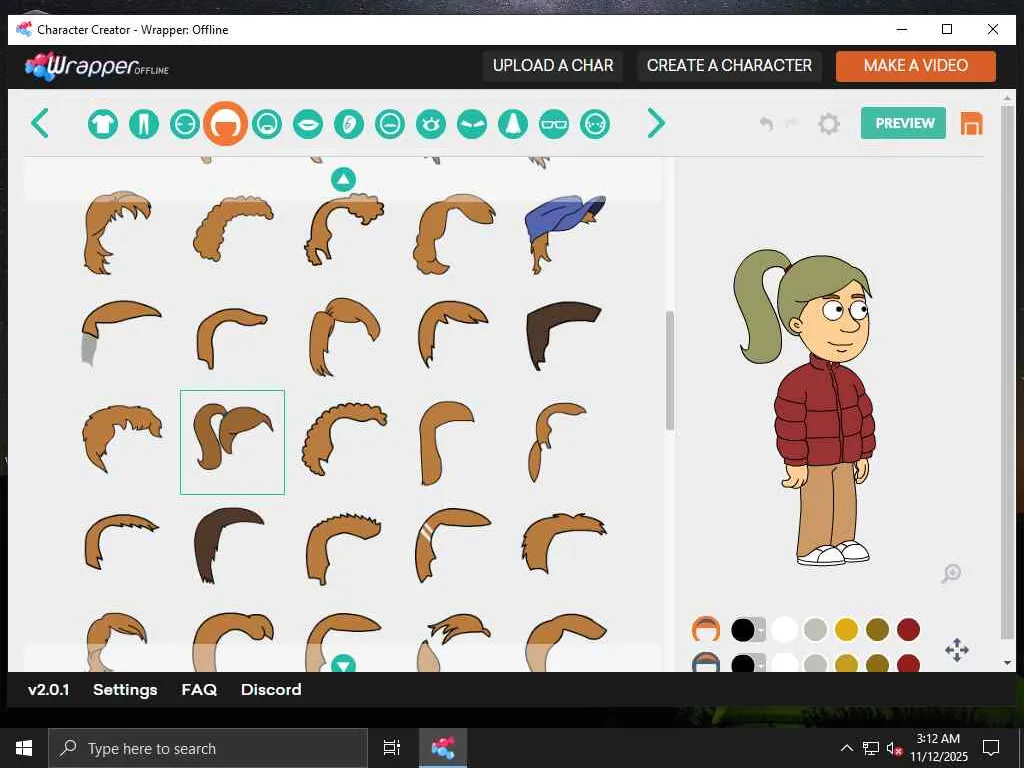Choose the dark brown angular hairstyle

[x=563, y=334]
